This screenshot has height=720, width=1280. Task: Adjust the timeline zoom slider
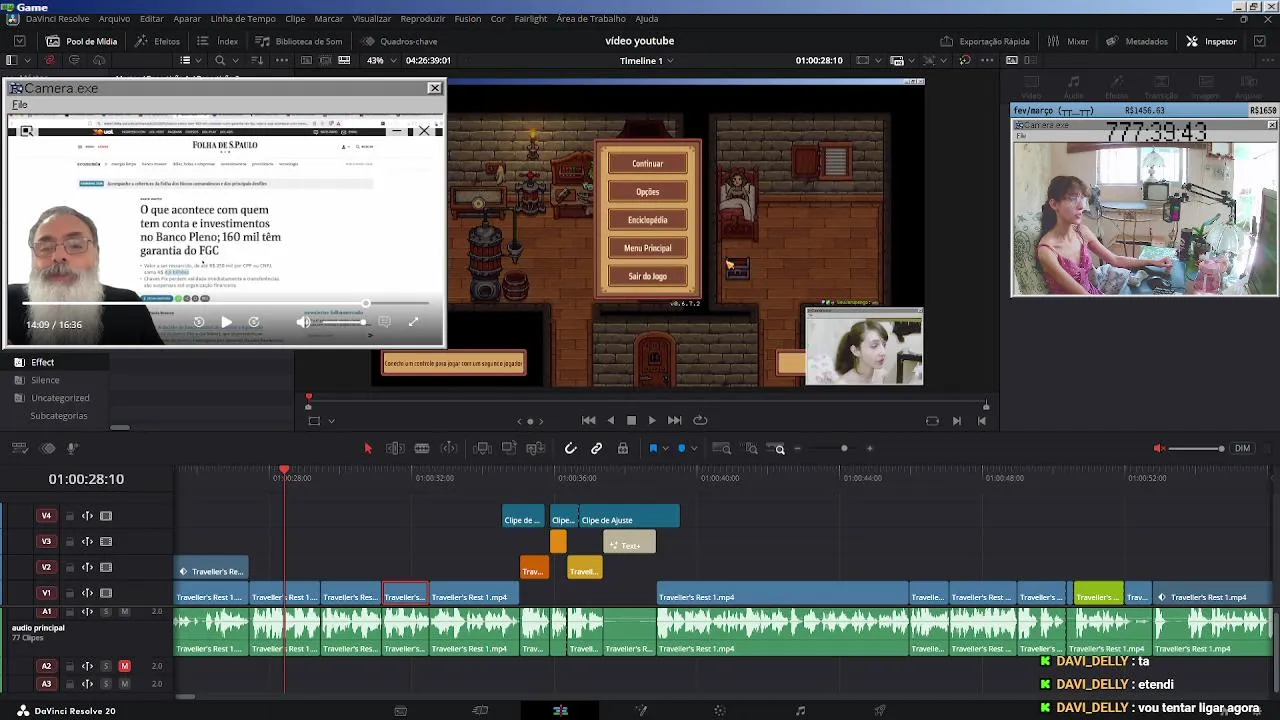click(844, 449)
